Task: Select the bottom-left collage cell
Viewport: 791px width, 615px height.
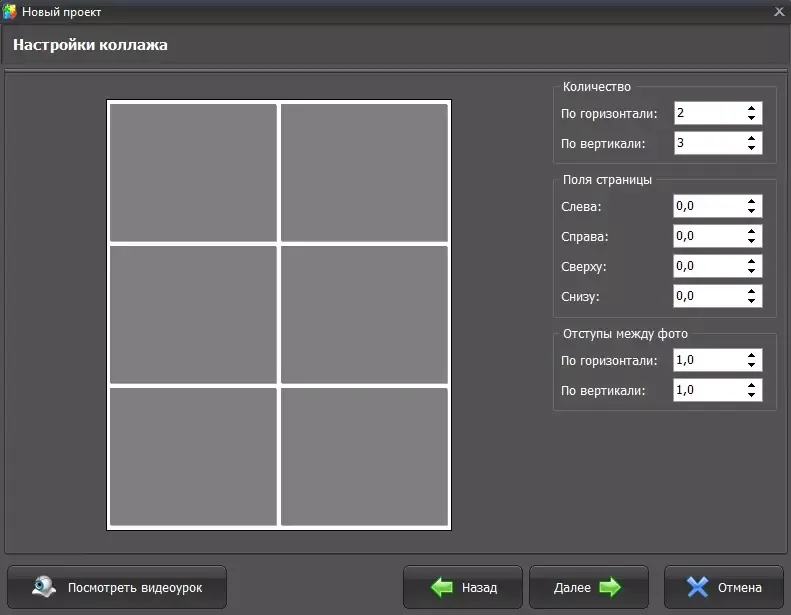Action: click(x=193, y=457)
